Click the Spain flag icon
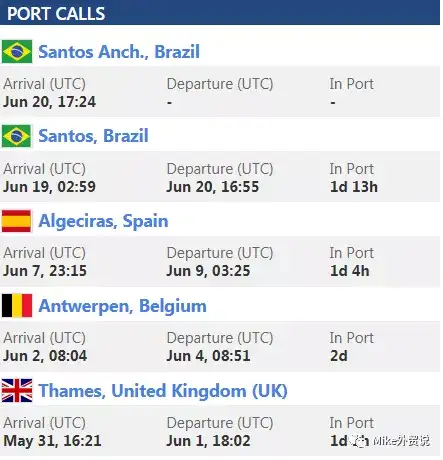The width and height of the screenshot is (443, 460). pyautogui.click(x=16, y=221)
